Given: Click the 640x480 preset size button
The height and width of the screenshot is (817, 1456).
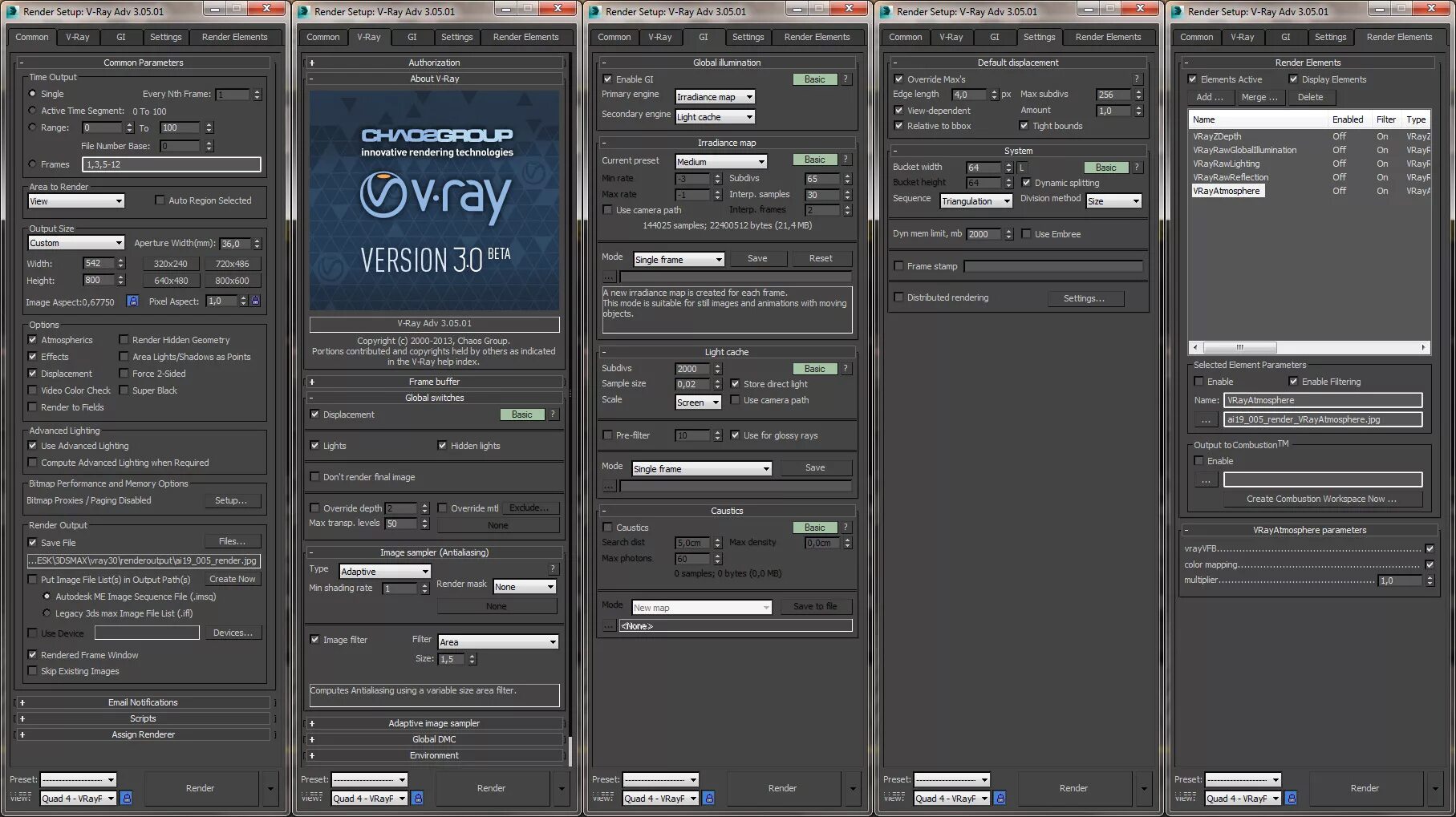Looking at the screenshot, I should click(x=171, y=281).
